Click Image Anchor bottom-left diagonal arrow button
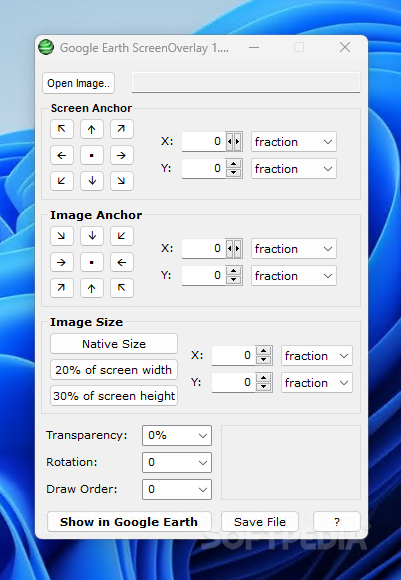This screenshot has height=580, width=401. pos(62,288)
